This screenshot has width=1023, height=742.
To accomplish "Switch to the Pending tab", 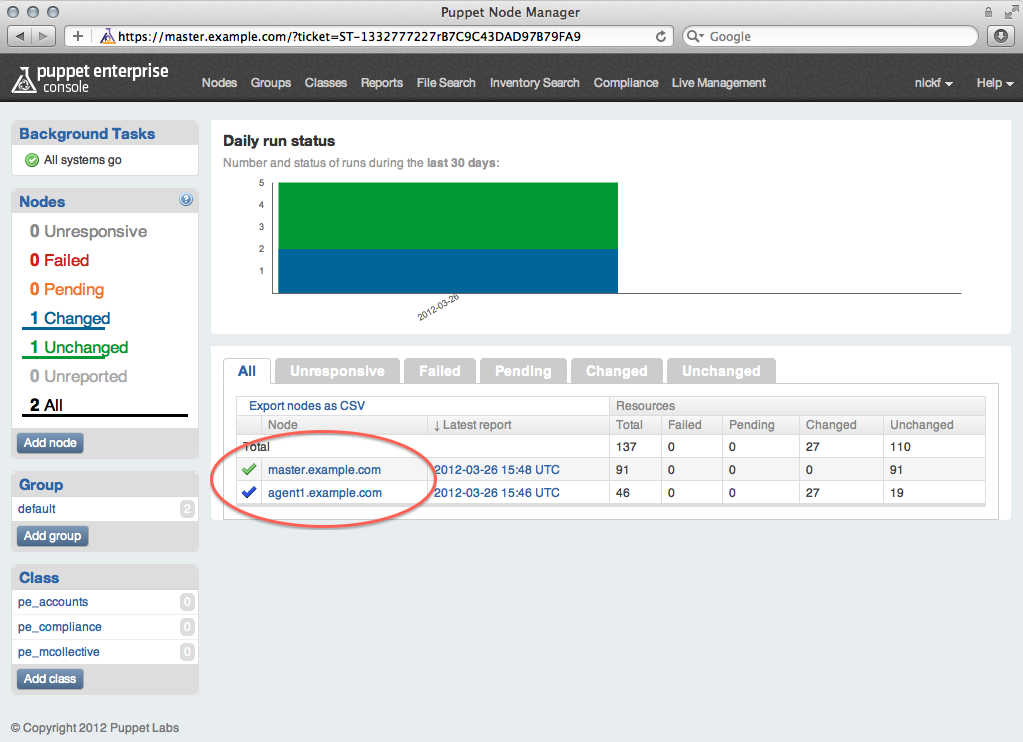I will [x=523, y=371].
